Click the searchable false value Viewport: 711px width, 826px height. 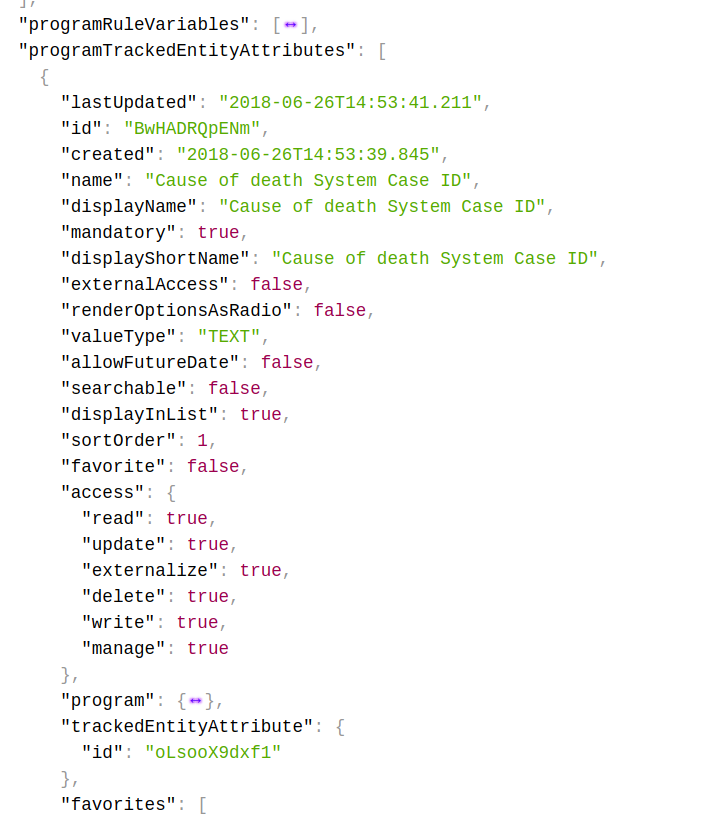[x=234, y=389]
